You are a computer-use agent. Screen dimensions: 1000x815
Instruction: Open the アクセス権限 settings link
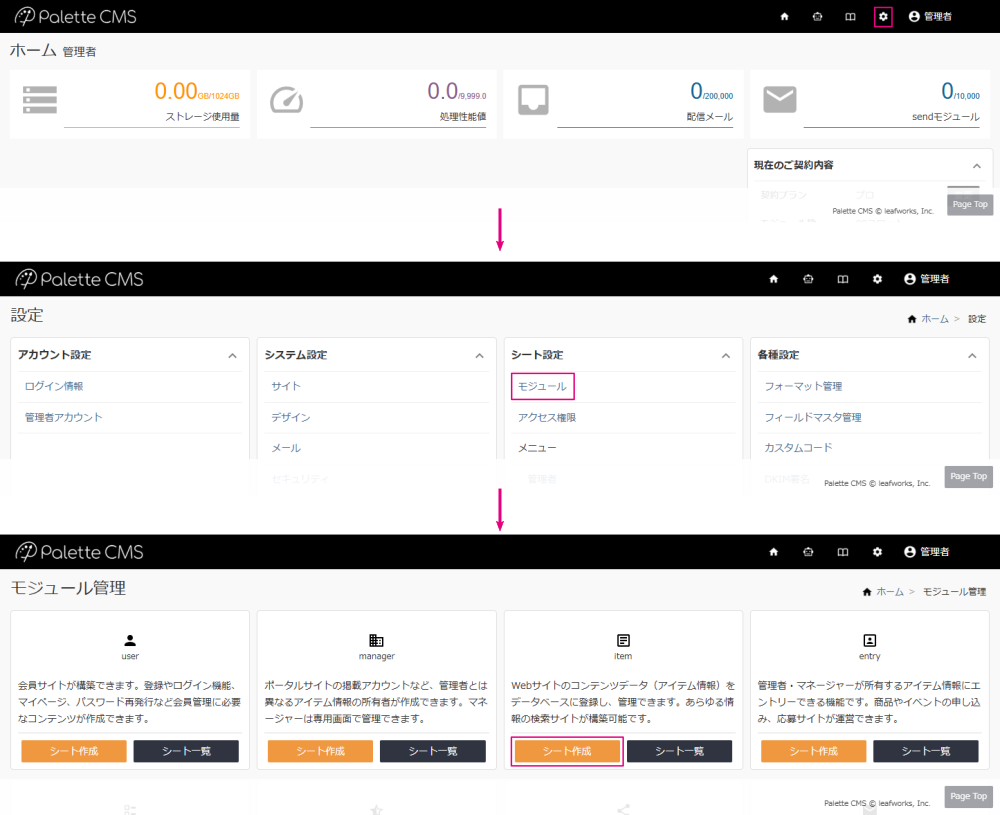click(x=547, y=417)
